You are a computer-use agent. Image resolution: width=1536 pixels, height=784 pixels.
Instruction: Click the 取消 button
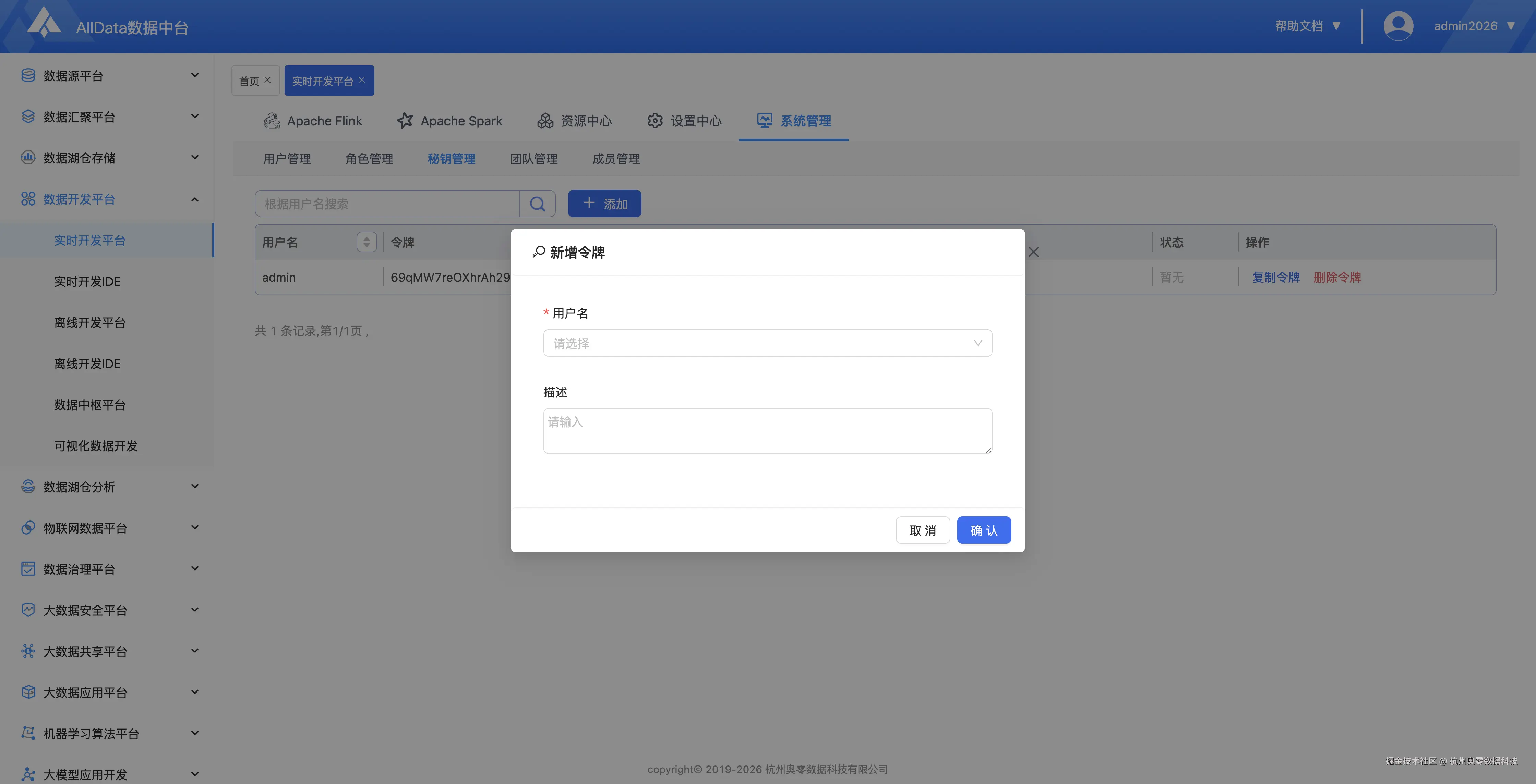click(x=922, y=530)
